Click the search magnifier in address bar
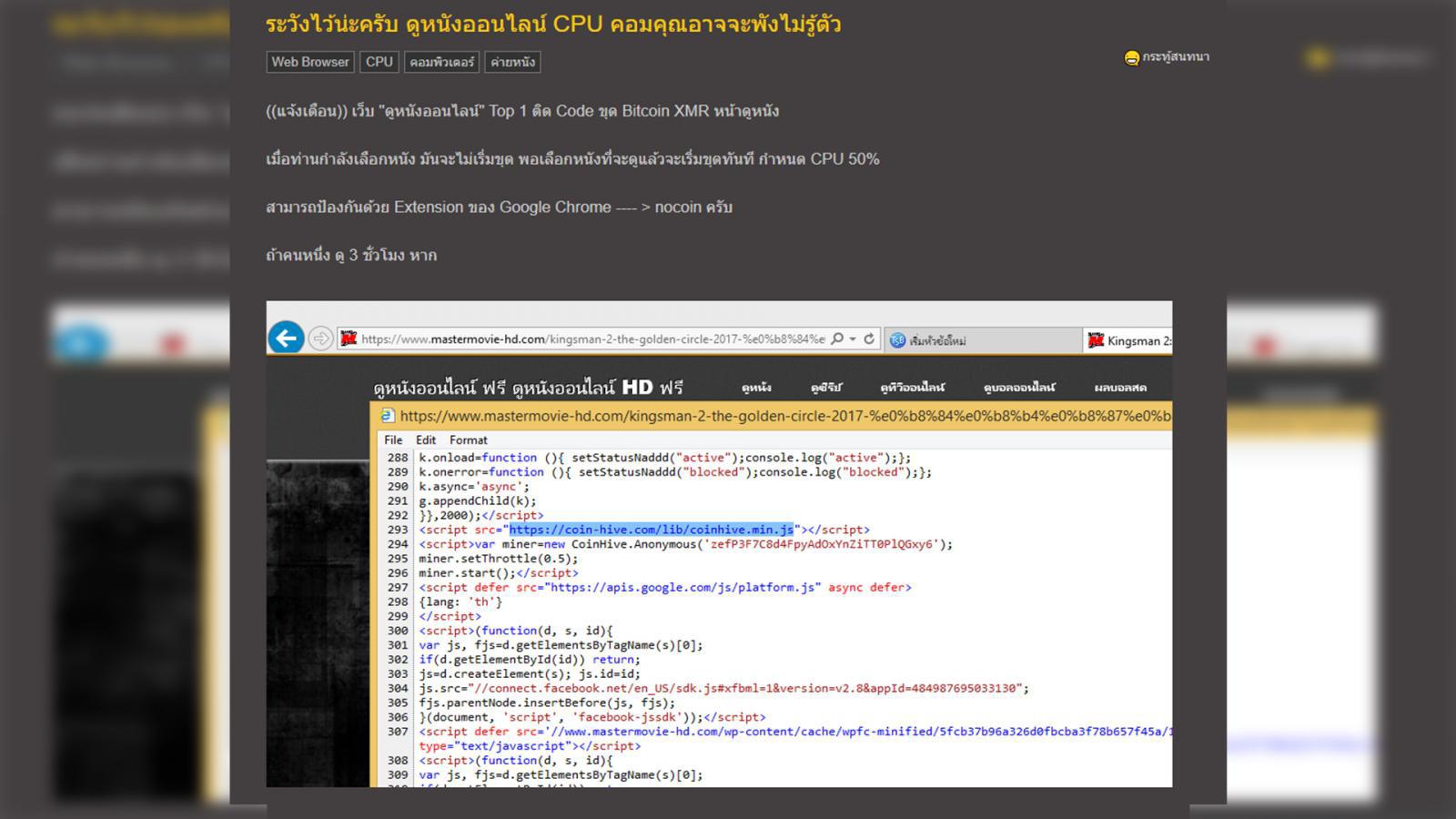Screen dimensions: 1456x819 click(837, 339)
